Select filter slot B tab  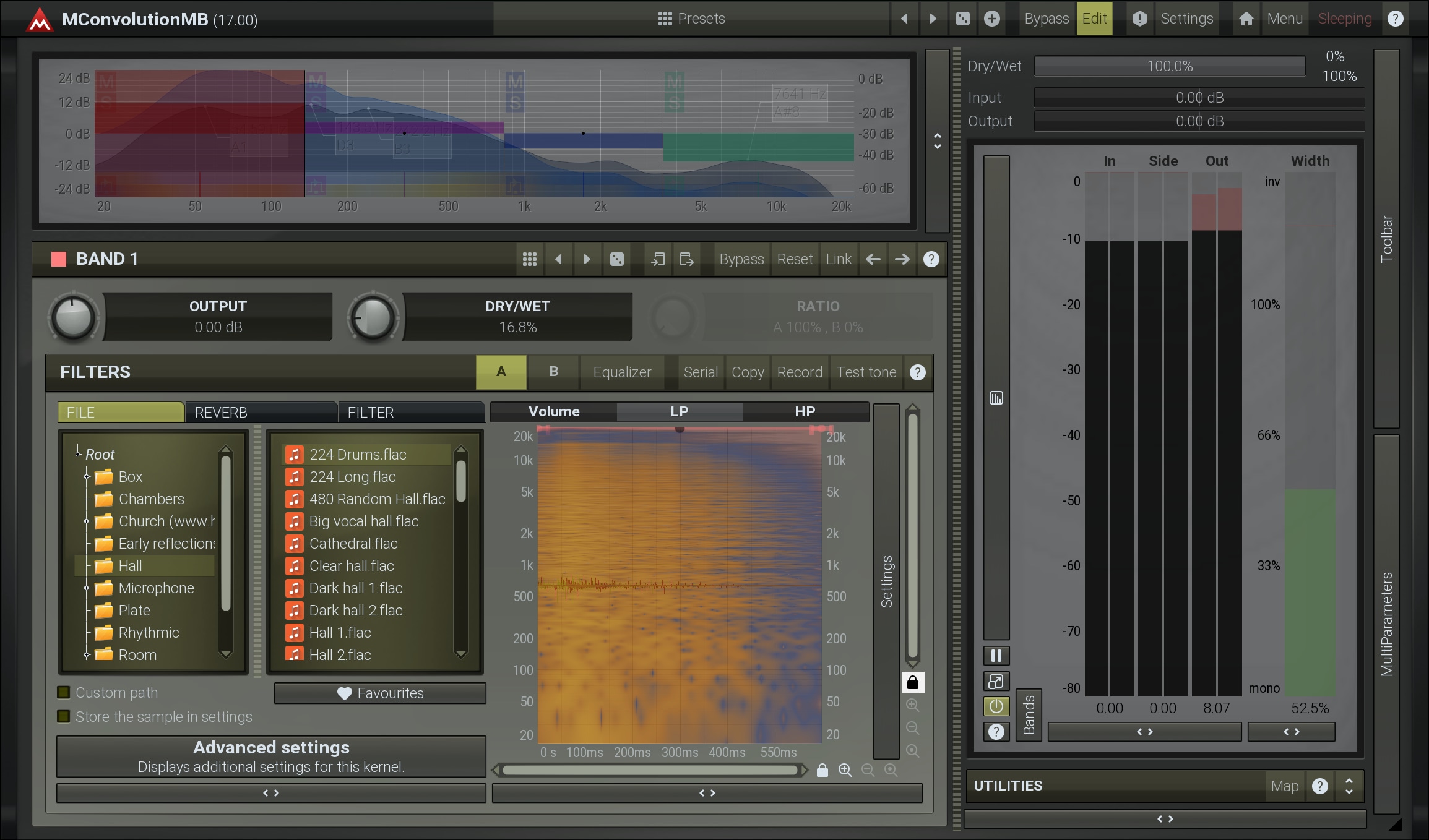(553, 372)
